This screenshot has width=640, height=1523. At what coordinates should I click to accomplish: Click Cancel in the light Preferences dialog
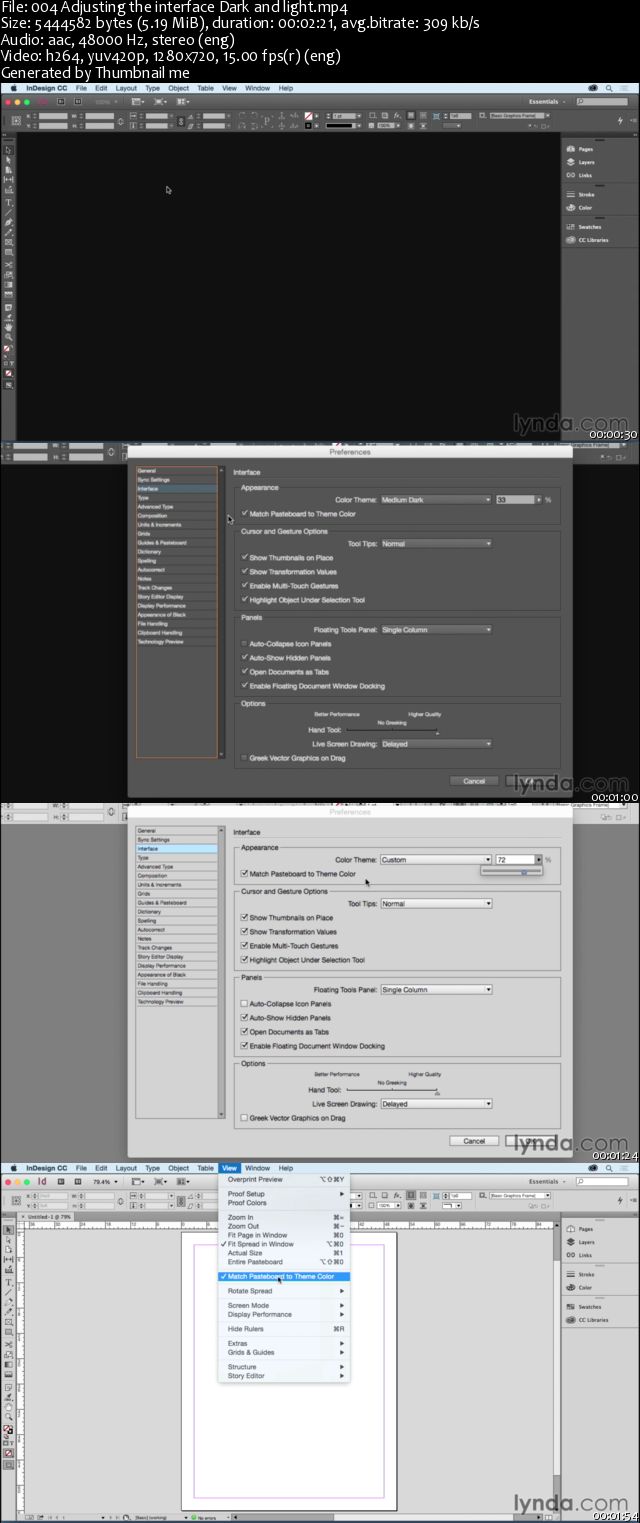click(474, 1141)
